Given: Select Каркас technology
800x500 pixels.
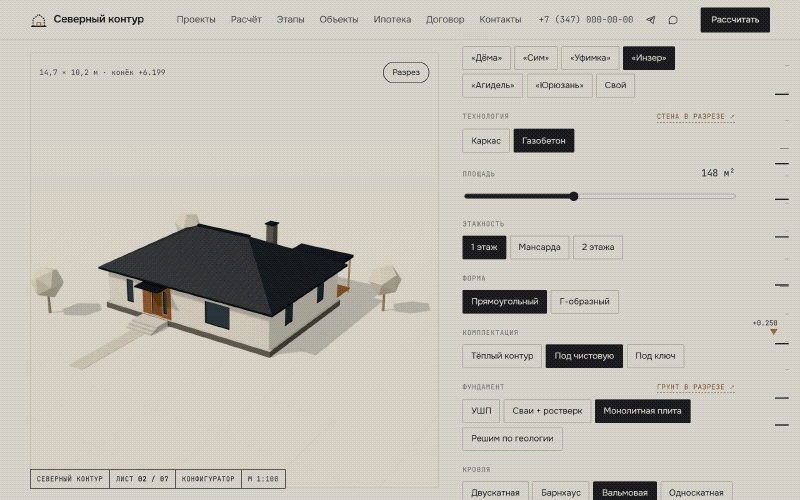Looking at the screenshot, I should [486, 141].
